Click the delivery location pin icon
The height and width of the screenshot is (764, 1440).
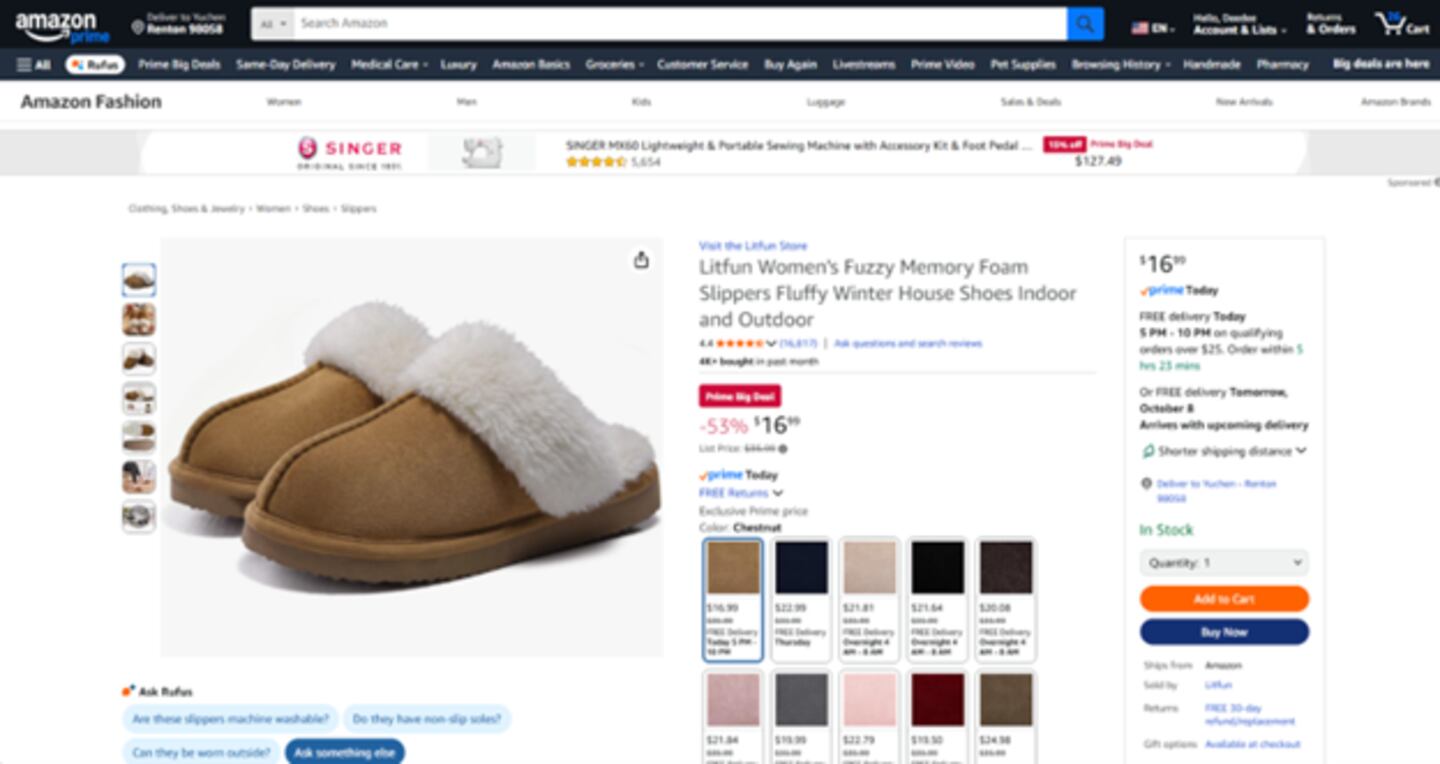[x=138, y=28]
